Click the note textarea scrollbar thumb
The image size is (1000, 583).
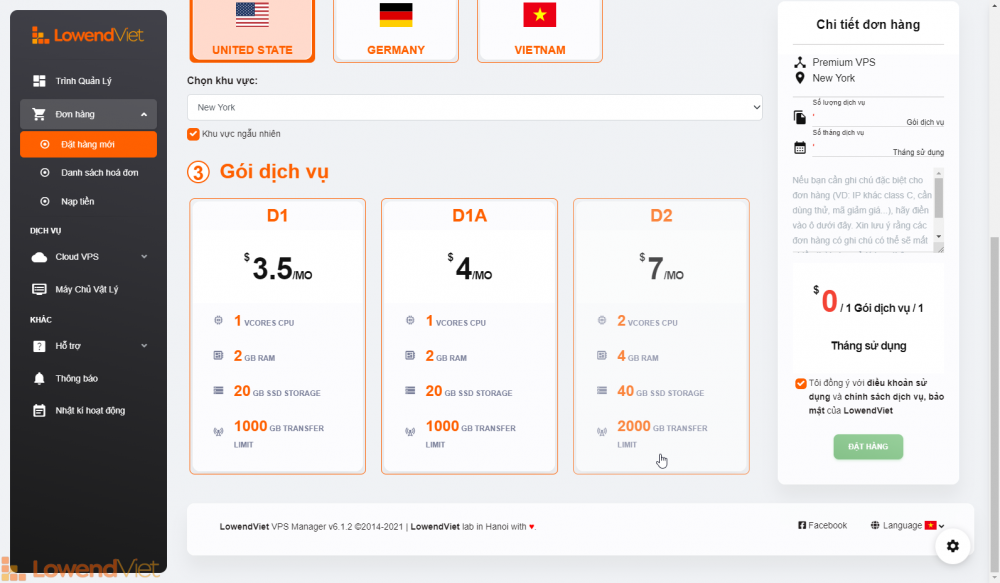939,198
